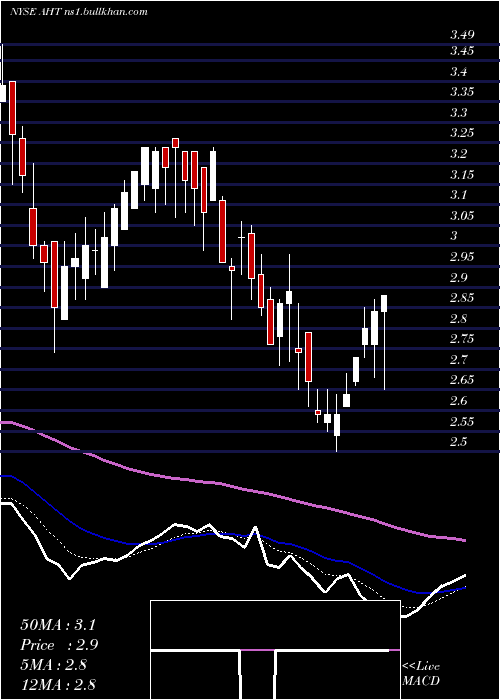Click the 12MA : 2.8 legend text

[x=58, y=685]
